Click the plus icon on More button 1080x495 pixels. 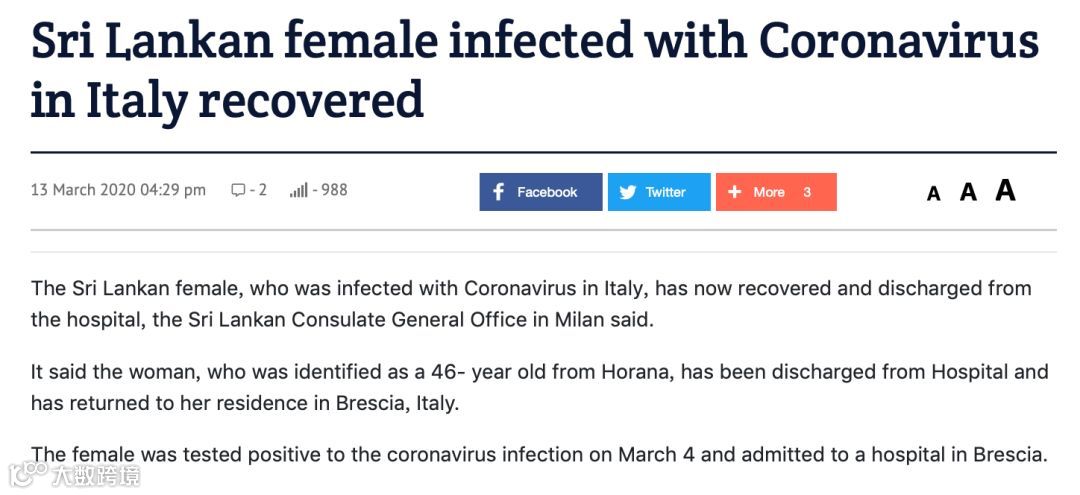tap(734, 192)
